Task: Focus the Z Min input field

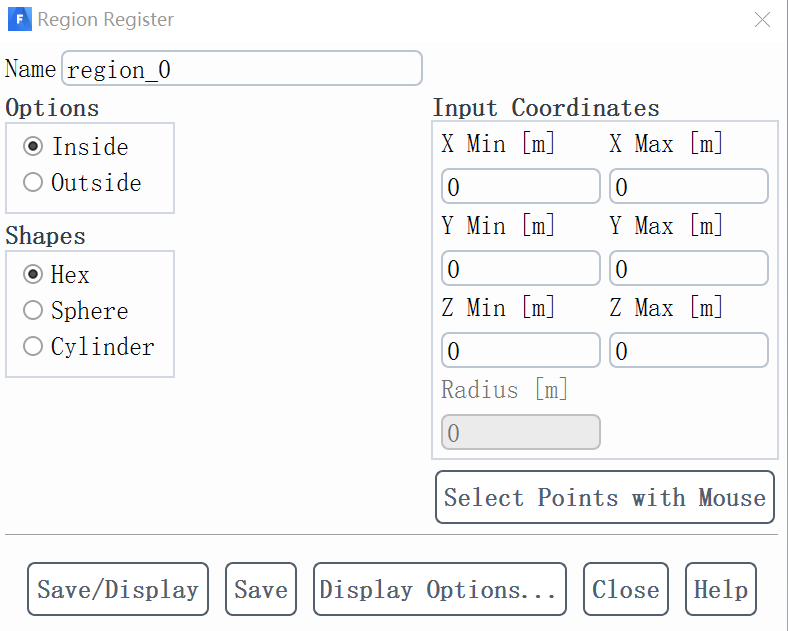Action: pos(520,351)
